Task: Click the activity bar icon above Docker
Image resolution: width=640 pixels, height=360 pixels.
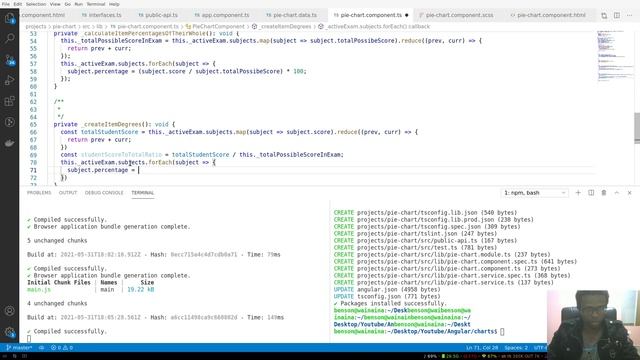Action: pyautogui.click(x=9, y=122)
